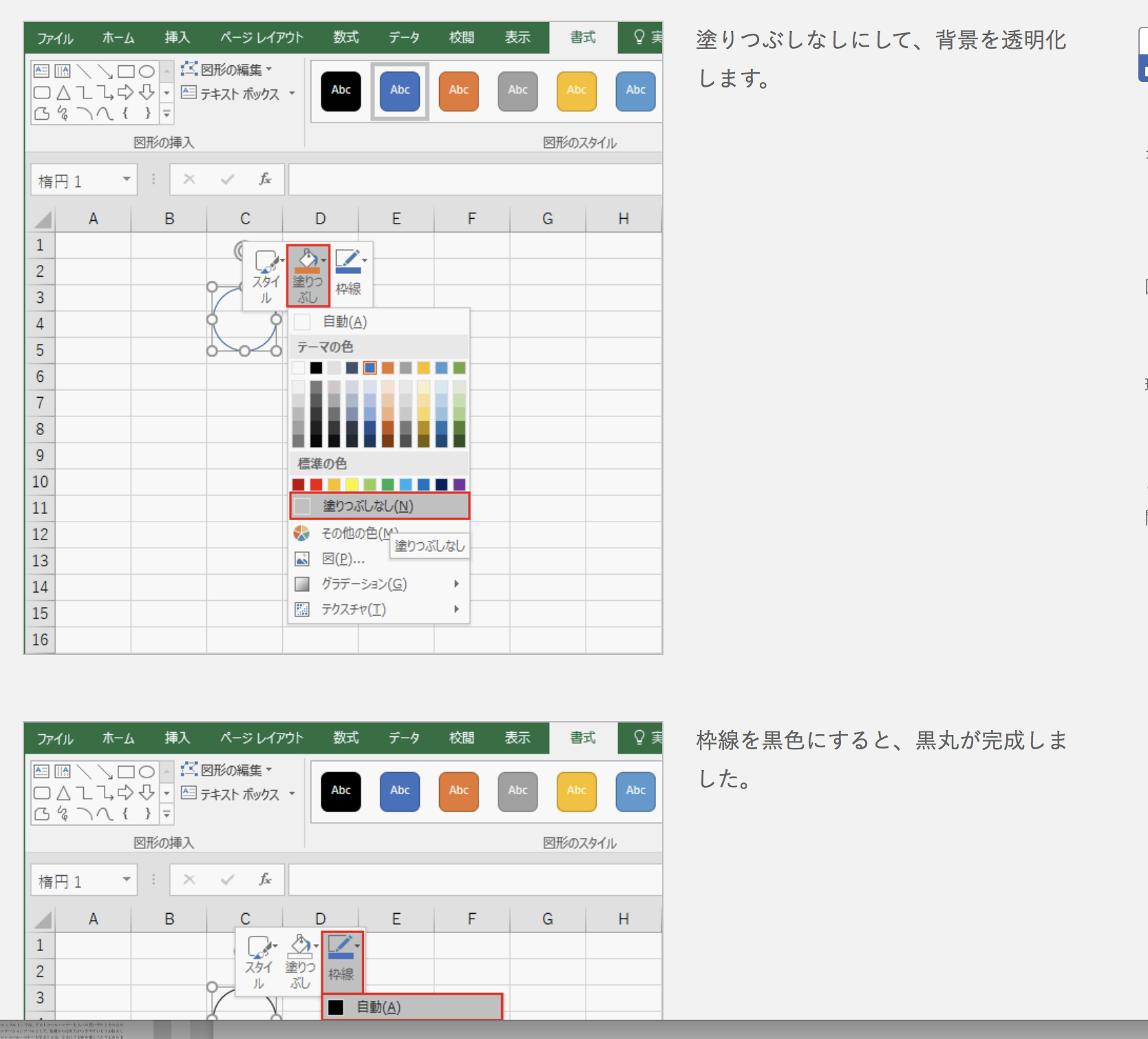1148x1039 pixels.
Task: Select the horizontal text box shape, top screenshot
Action: [x=42, y=71]
